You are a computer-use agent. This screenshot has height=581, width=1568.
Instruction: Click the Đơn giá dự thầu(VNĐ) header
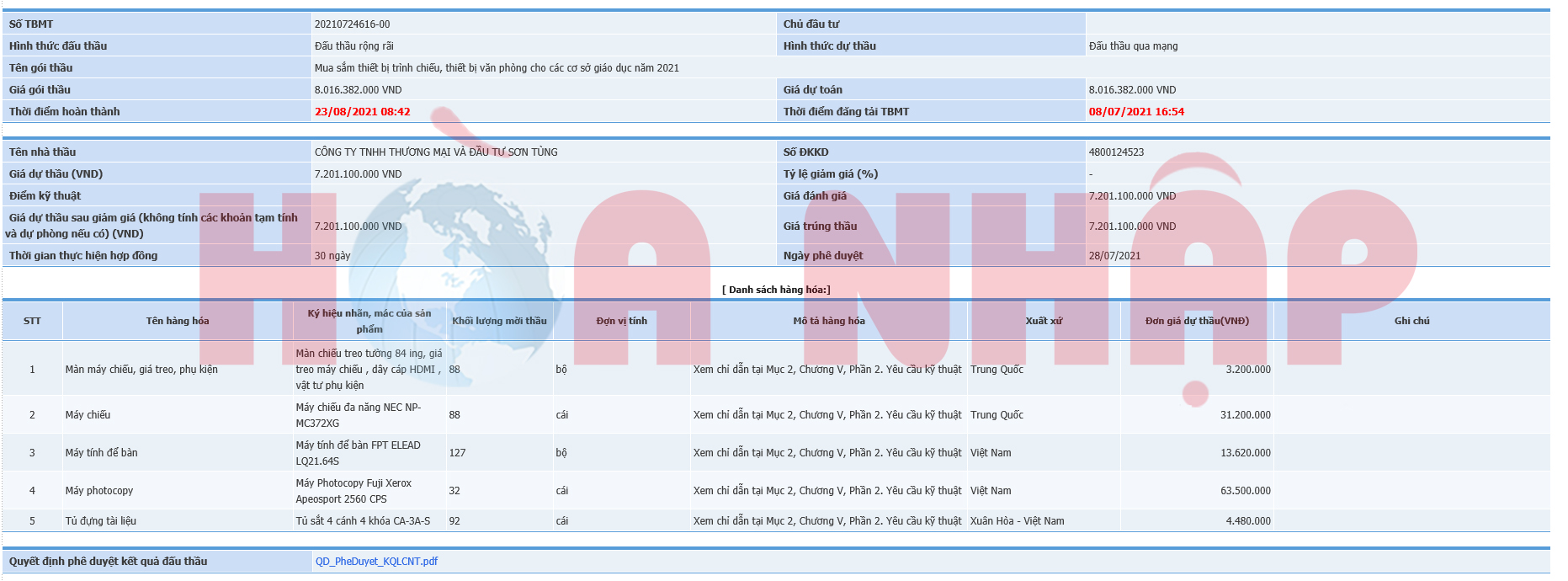(x=1197, y=321)
